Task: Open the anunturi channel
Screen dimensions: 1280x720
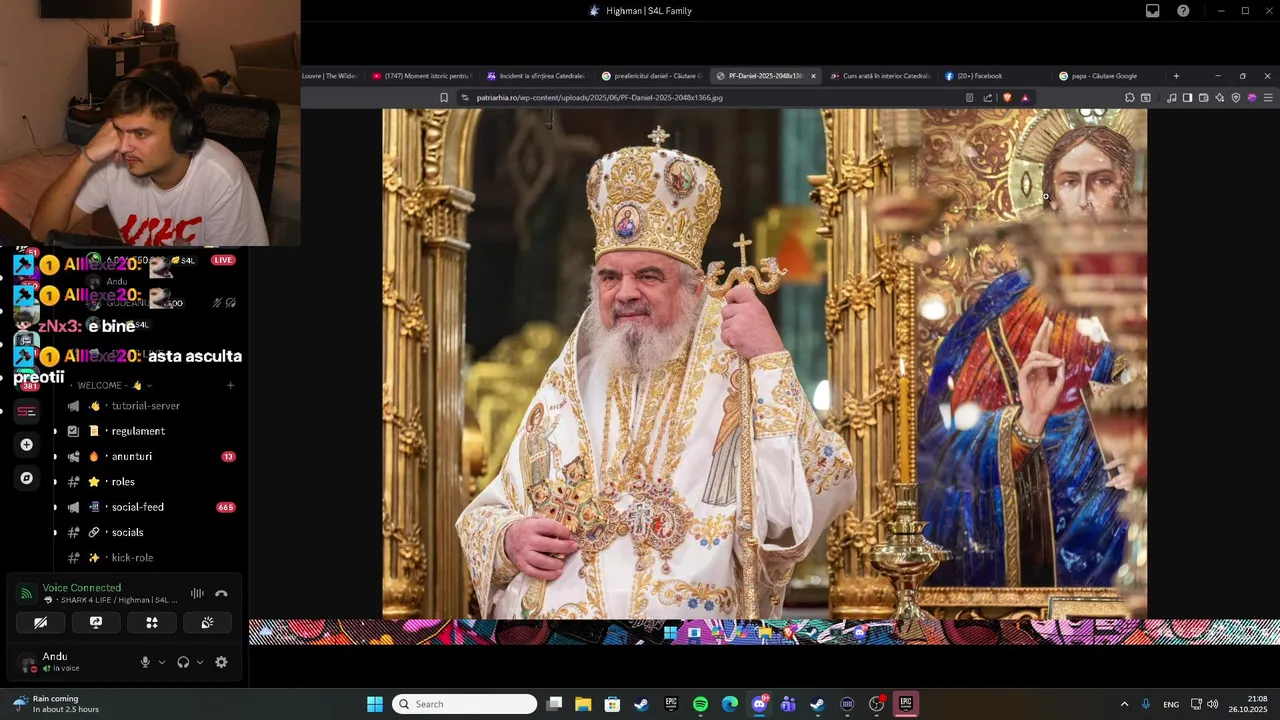Action: (131, 457)
